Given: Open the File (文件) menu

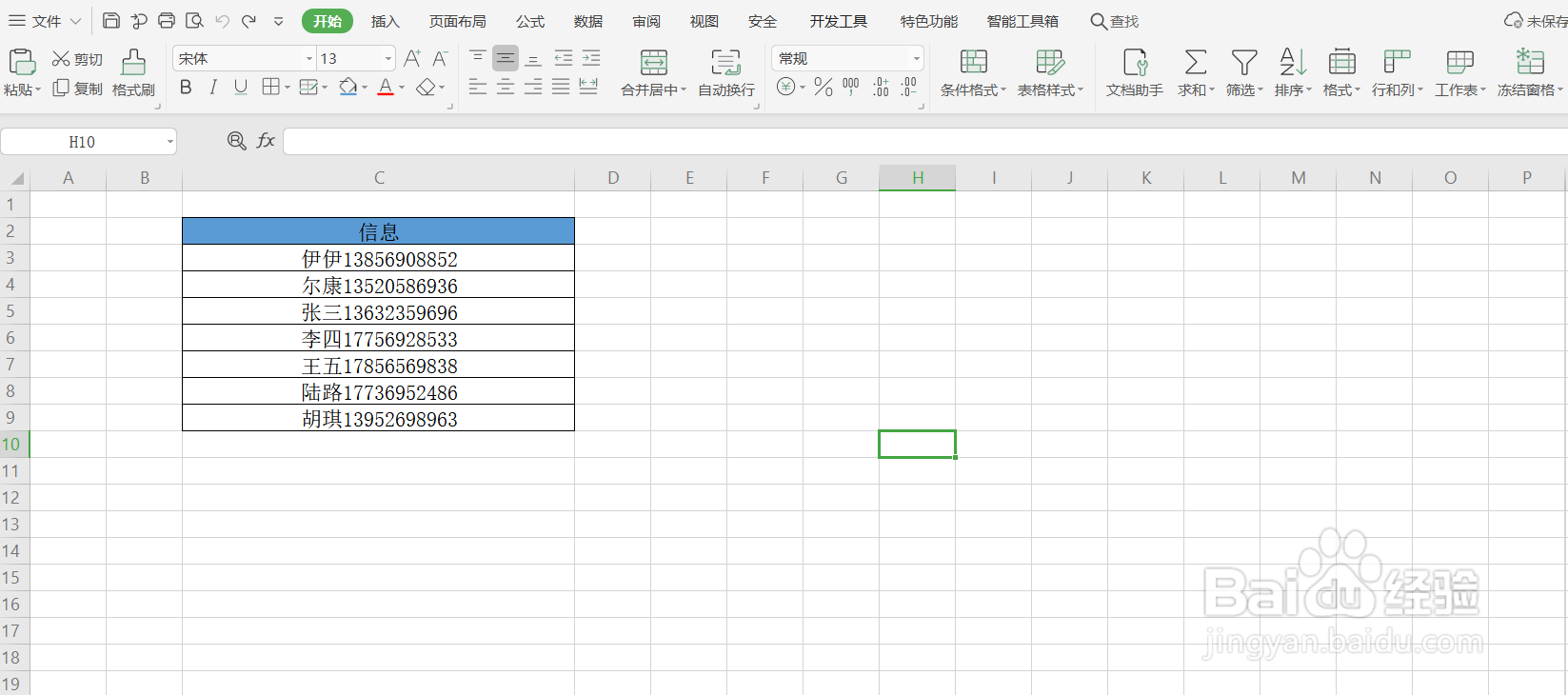Looking at the screenshot, I should (45, 21).
